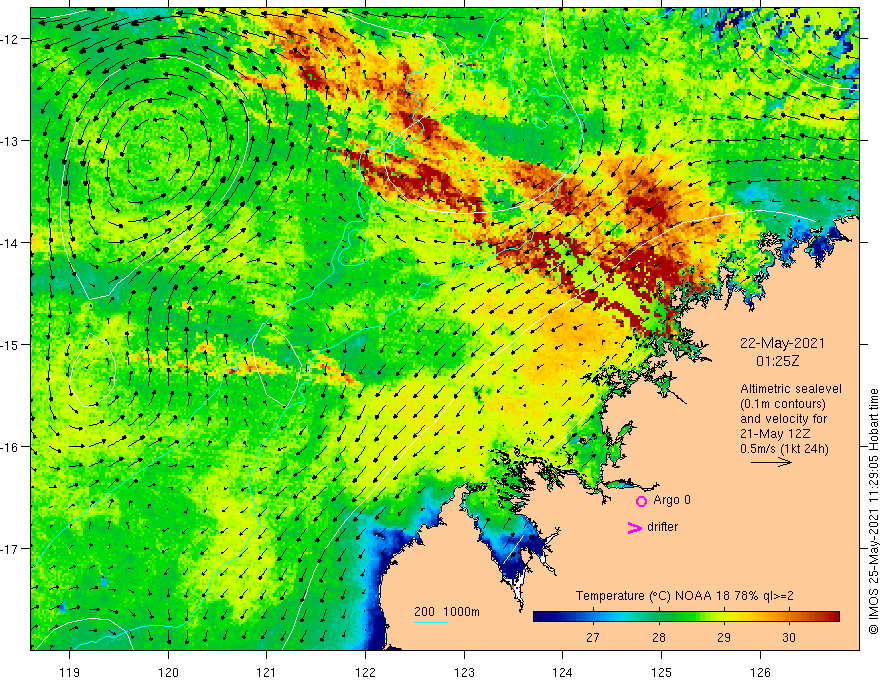This screenshot has height=680, width=880.
Task: Click the temperature color scale bar
Action: point(686,617)
